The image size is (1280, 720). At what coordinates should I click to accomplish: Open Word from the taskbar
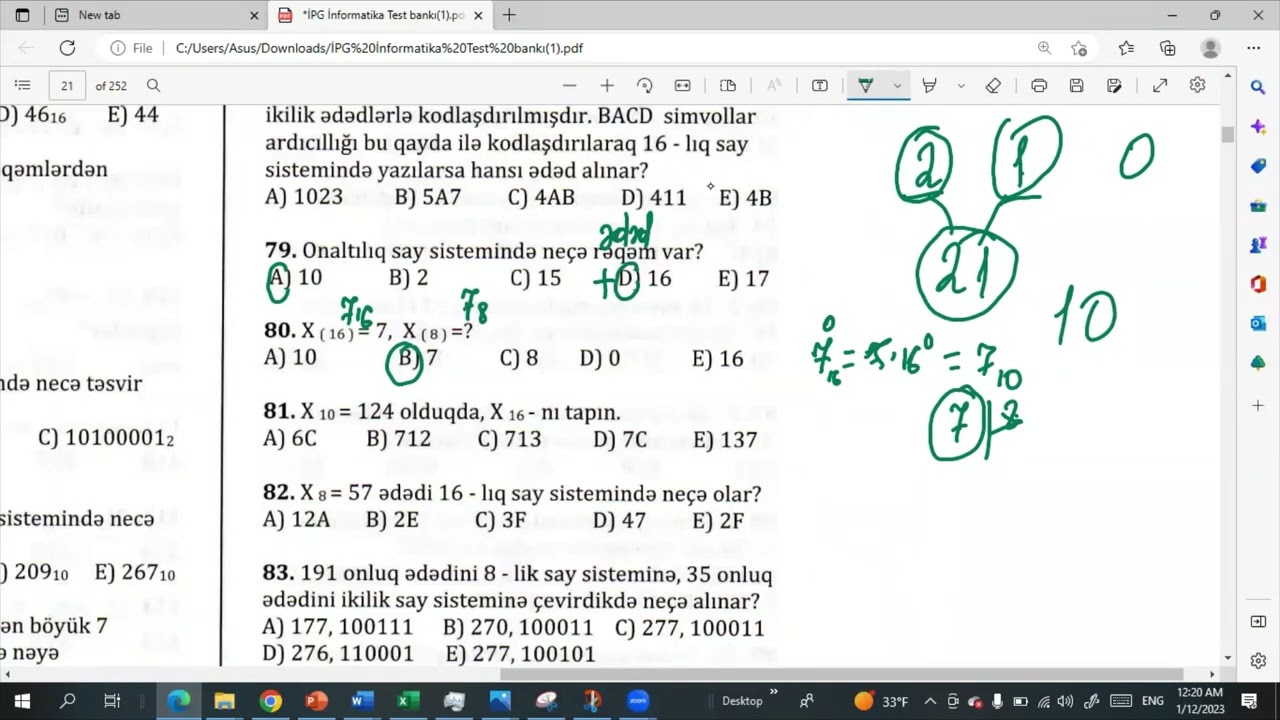pyautogui.click(x=362, y=700)
